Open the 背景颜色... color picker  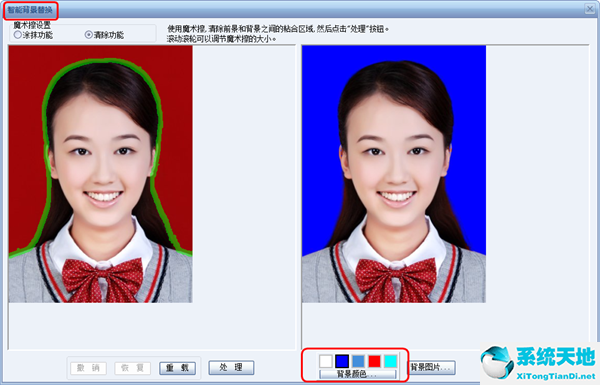pyautogui.click(x=358, y=374)
